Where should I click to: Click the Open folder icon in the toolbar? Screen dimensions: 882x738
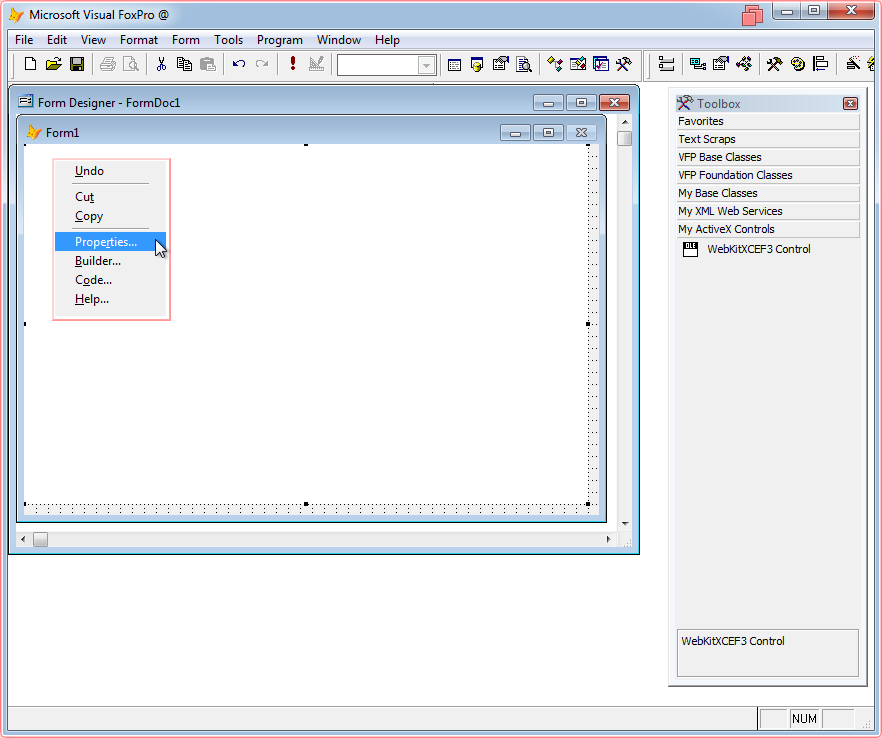[x=53, y=64]
